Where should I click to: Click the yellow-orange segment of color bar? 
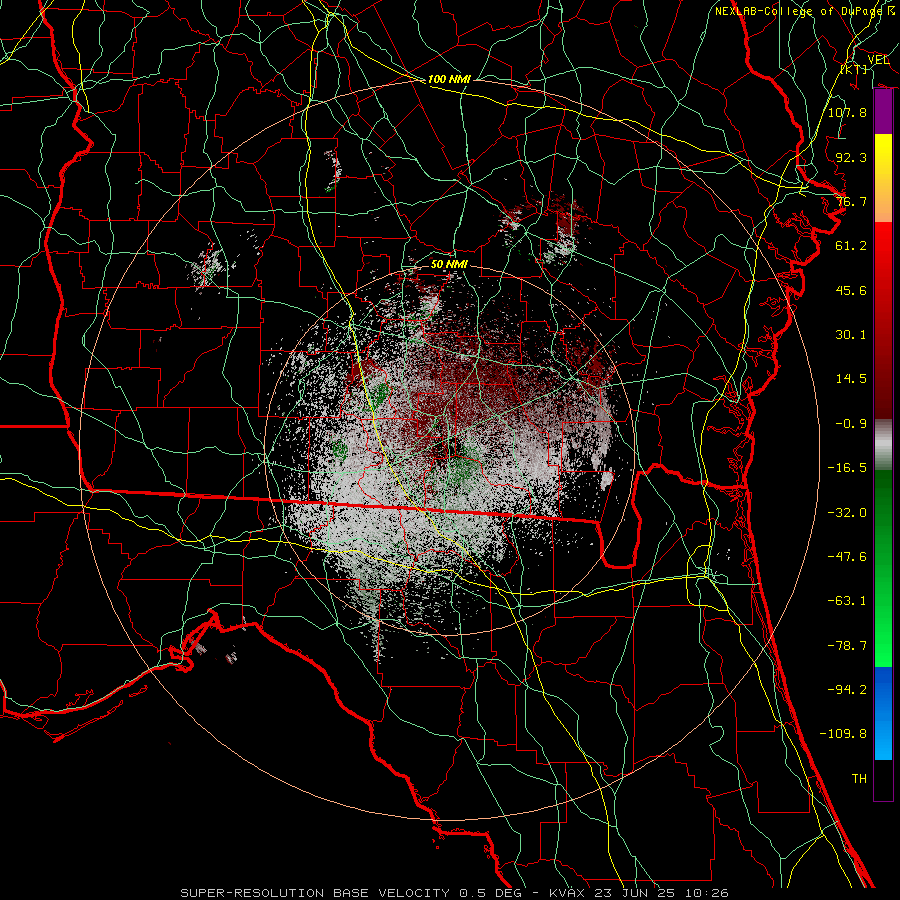coord(883,178)
